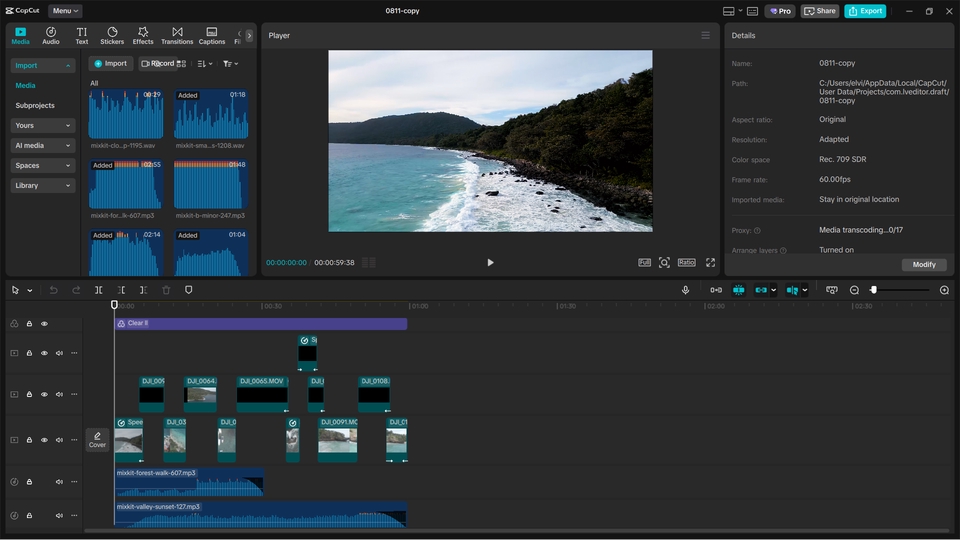Expand the Spaces section
The image size is (960, 540).
[42, 165]
